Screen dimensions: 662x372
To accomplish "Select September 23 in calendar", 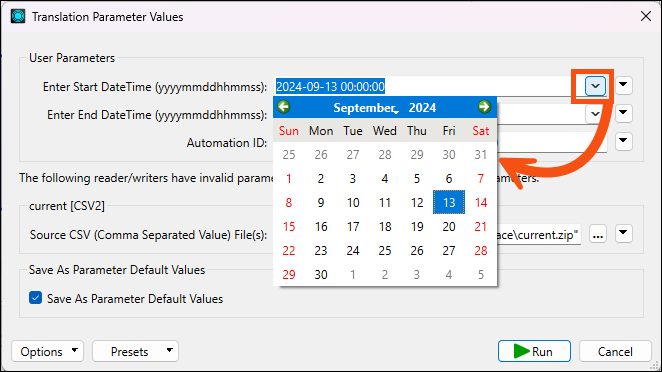I will click(x=321, y=251).
